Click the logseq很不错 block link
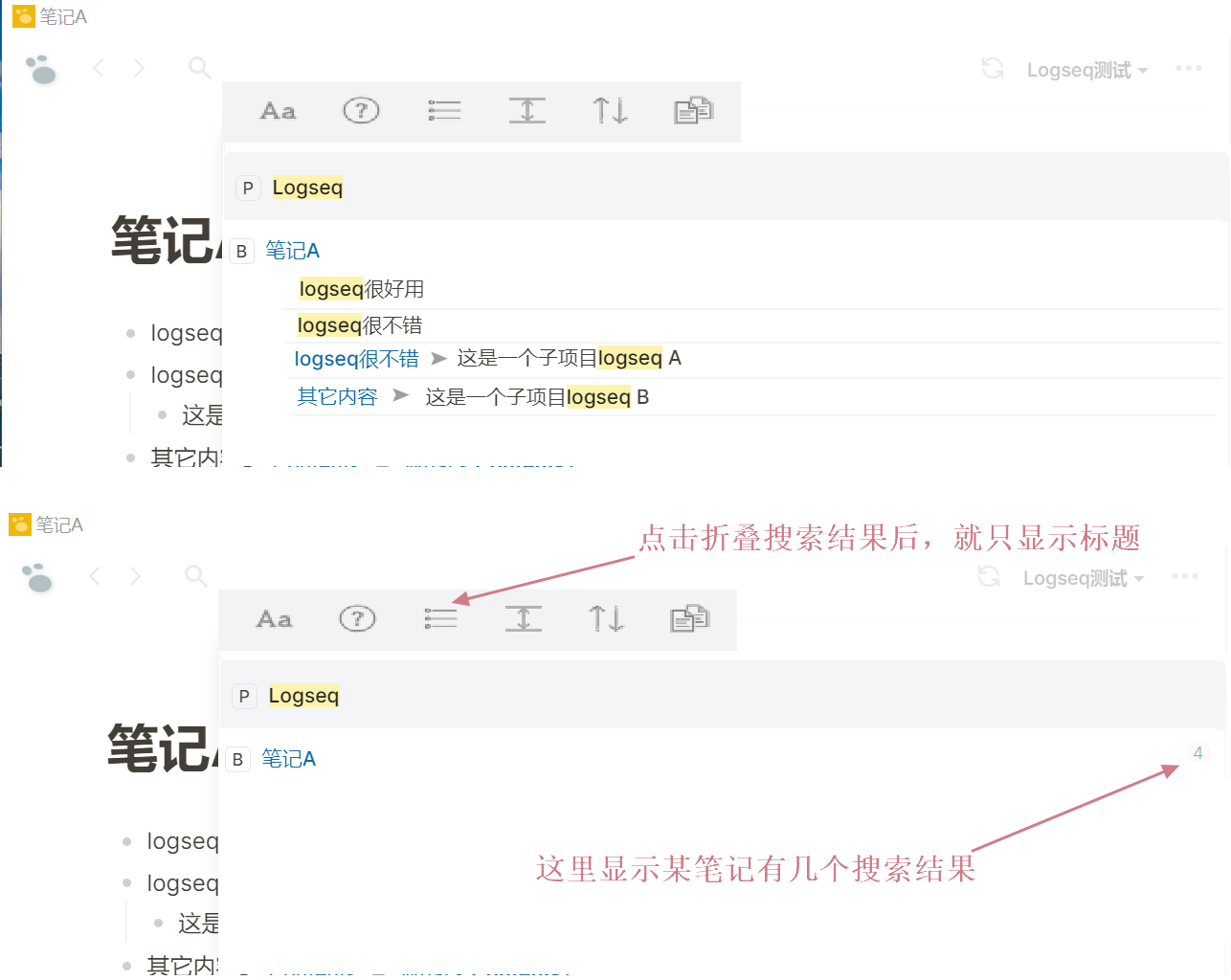Viewport: 1231px width, 980px height. coord(355,358)
